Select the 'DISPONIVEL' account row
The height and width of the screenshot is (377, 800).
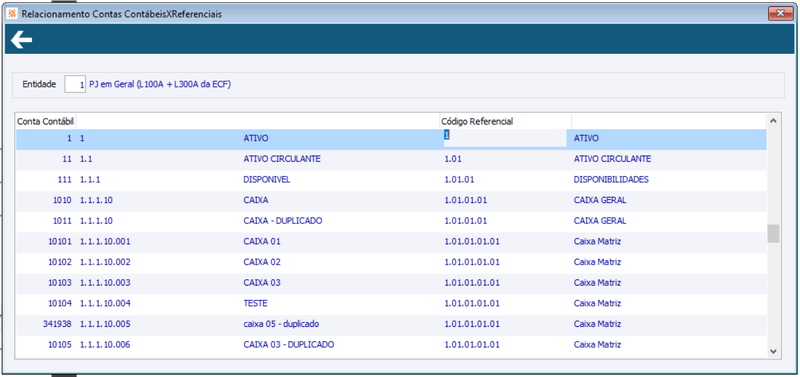(x=391, y=180)
